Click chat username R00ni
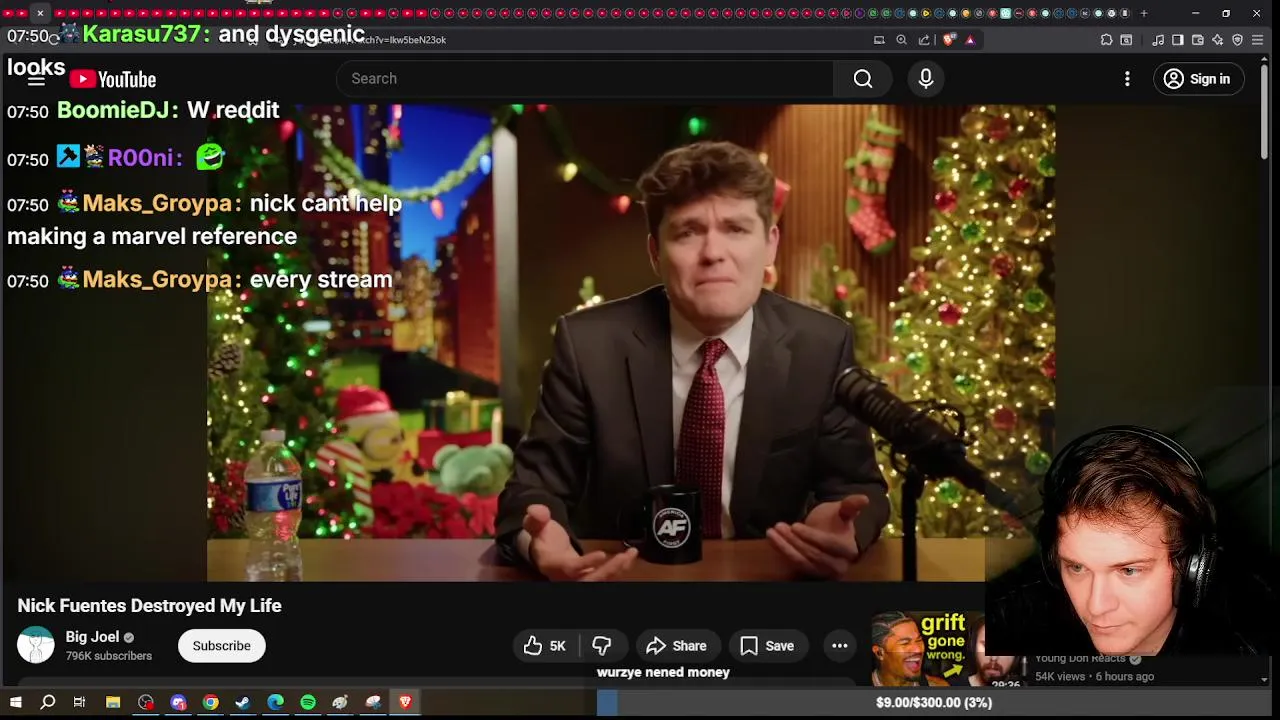1280x720 pixels. (141, 158)
